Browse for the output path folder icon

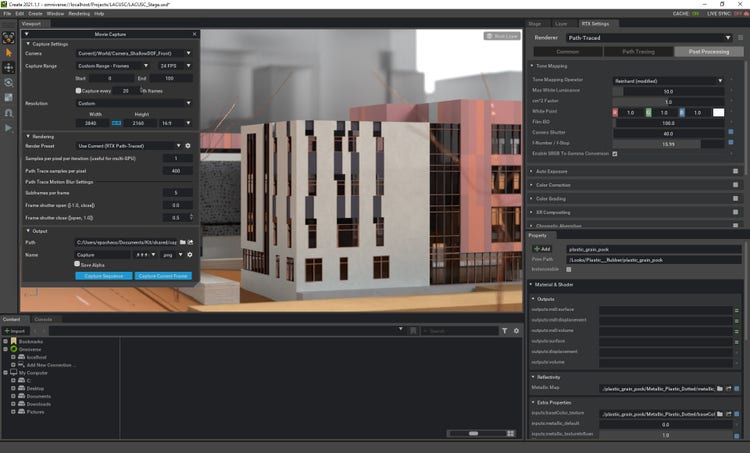coord(182,242)
